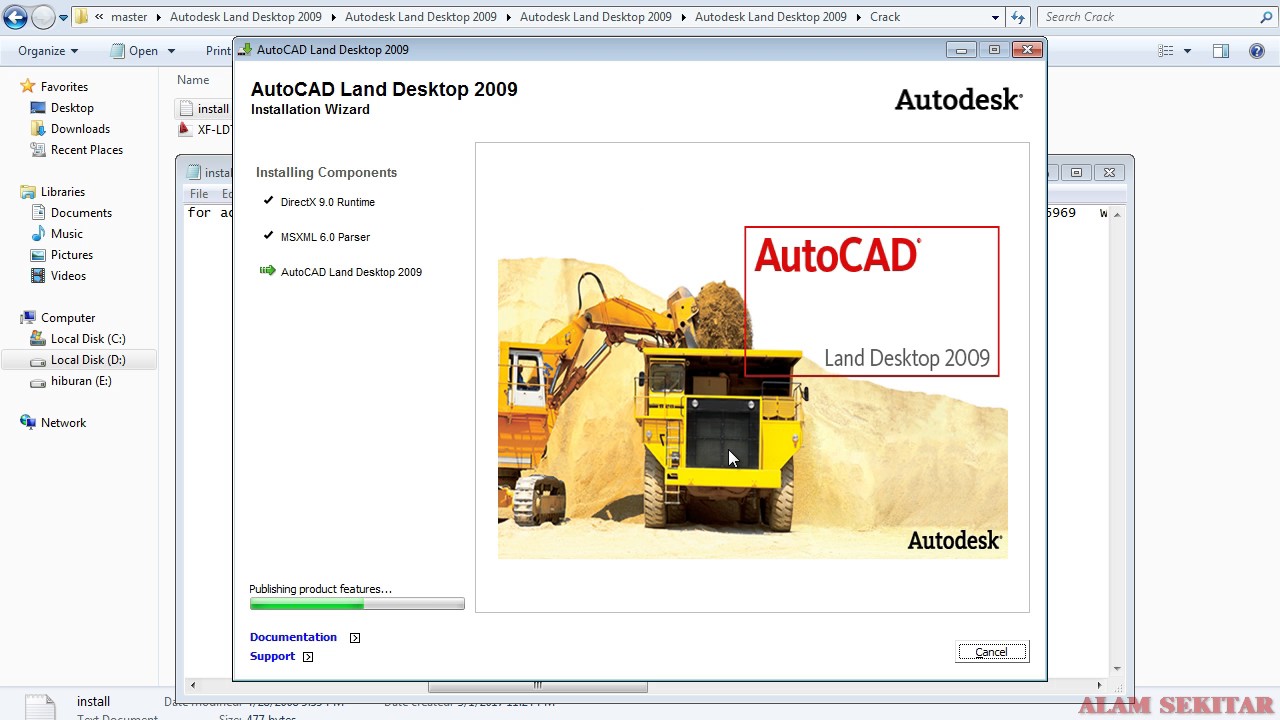Image resolution: width=1280 pixels, height=720 pixels.
Task: Go back in Explorer
Action: pos(15,17)
